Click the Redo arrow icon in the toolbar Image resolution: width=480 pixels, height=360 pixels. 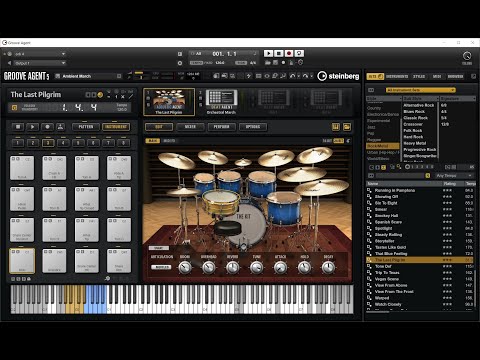click(x=305, y=76)
